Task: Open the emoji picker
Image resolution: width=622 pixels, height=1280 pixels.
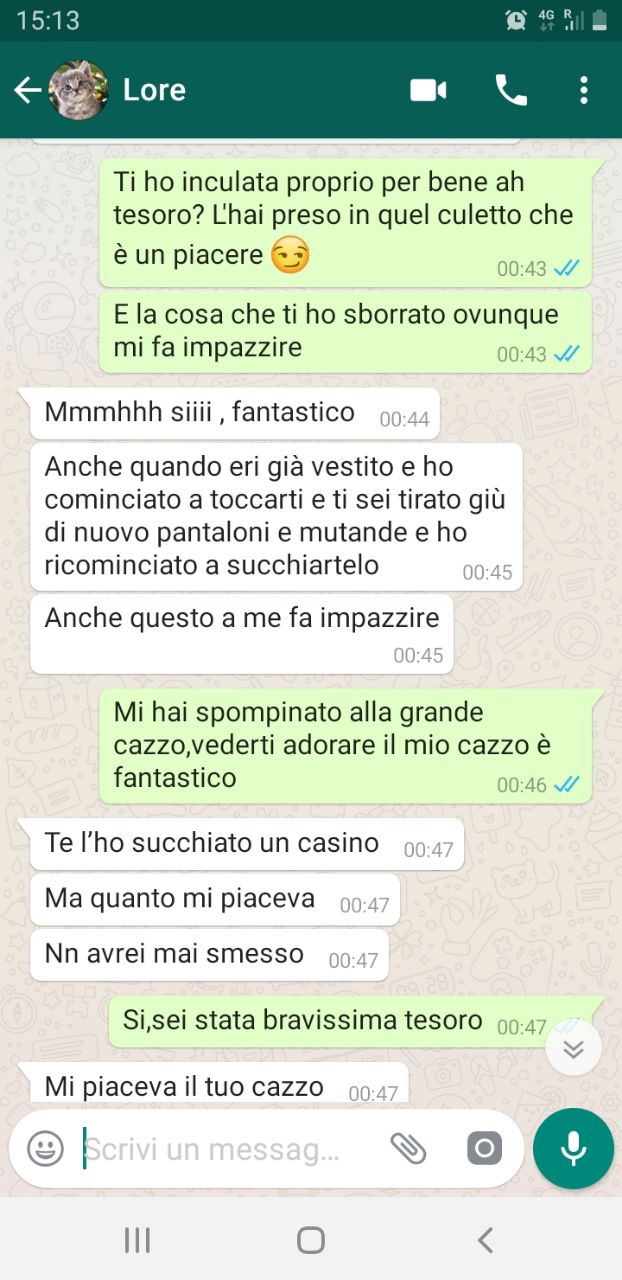Action: pos(45,1148)
